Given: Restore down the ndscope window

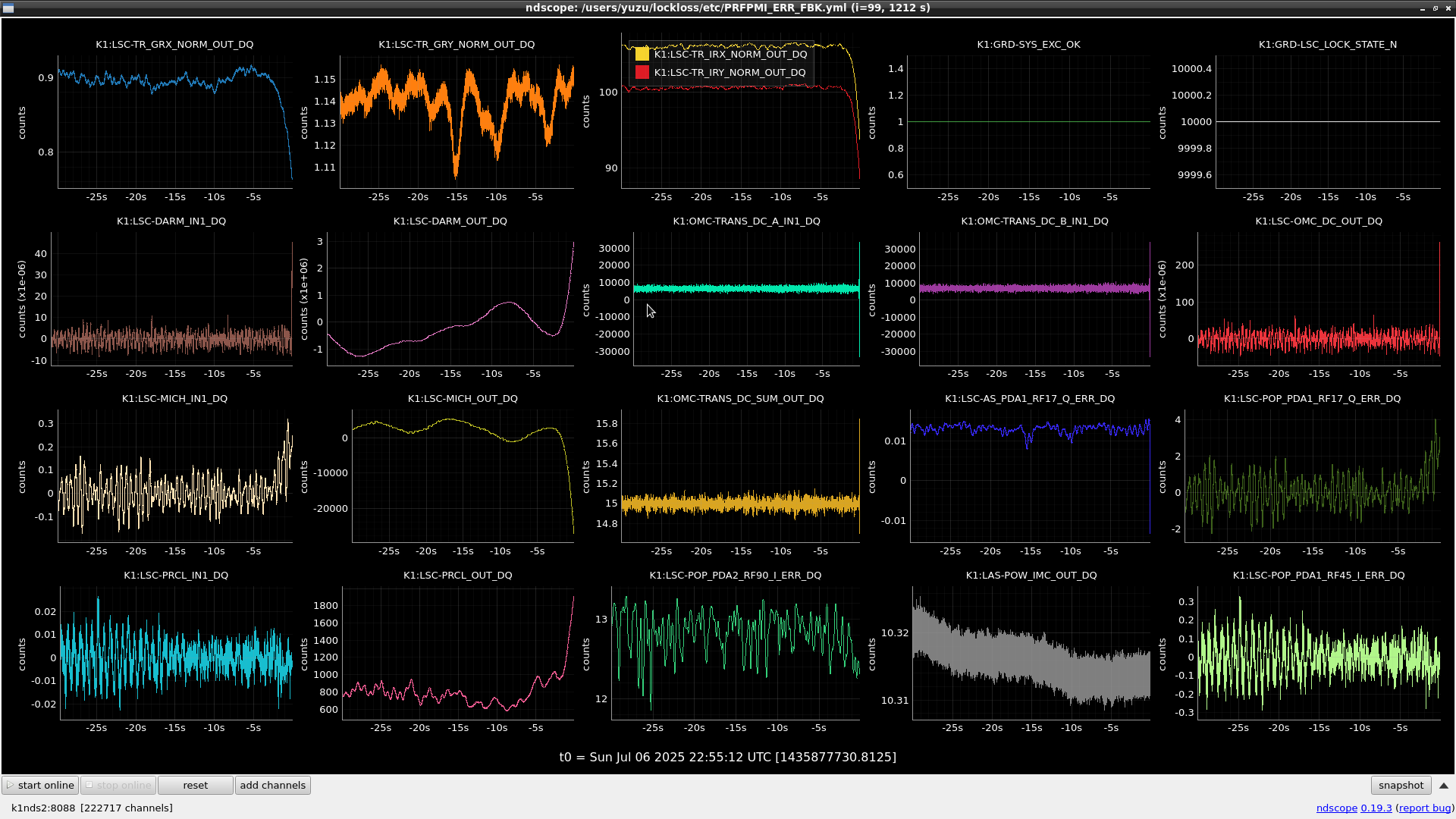Looking at the screenshot, I should pyautogui.click(x=1435, y=8).
